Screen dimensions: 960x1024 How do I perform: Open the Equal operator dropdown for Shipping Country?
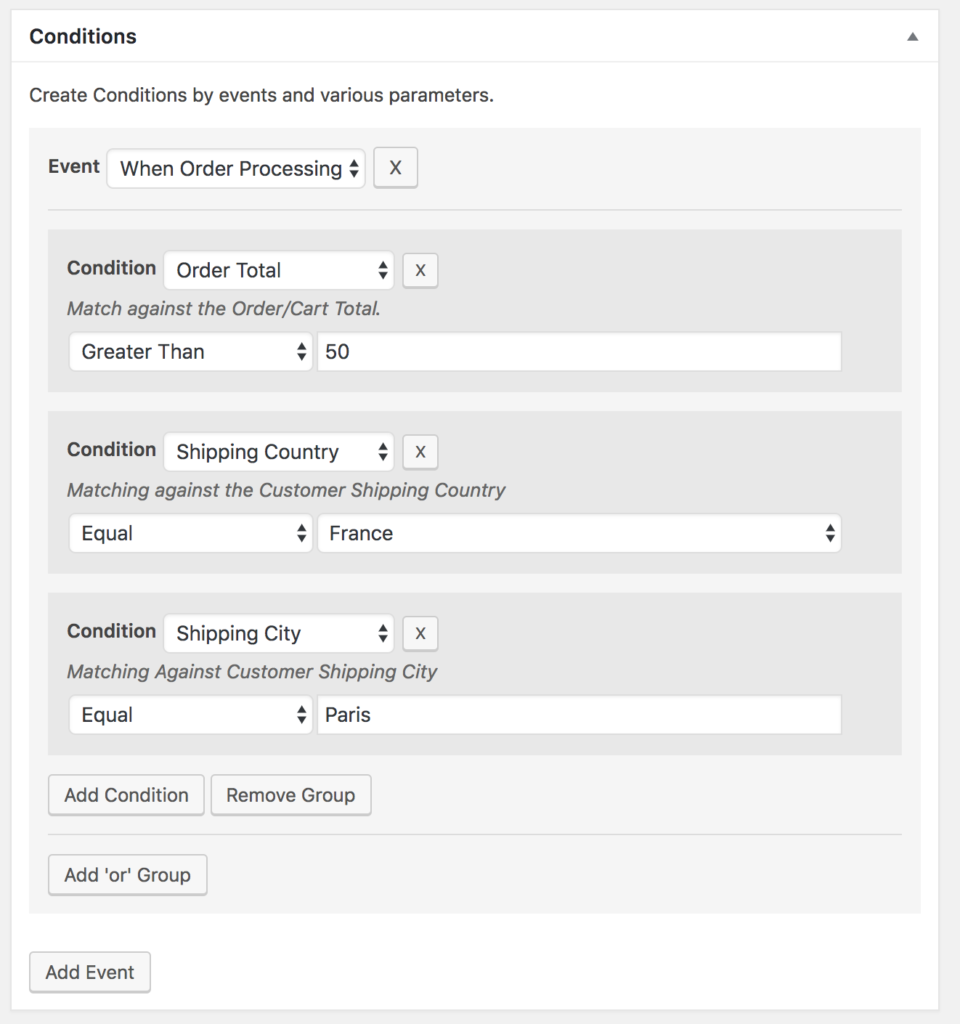(190, 534)
